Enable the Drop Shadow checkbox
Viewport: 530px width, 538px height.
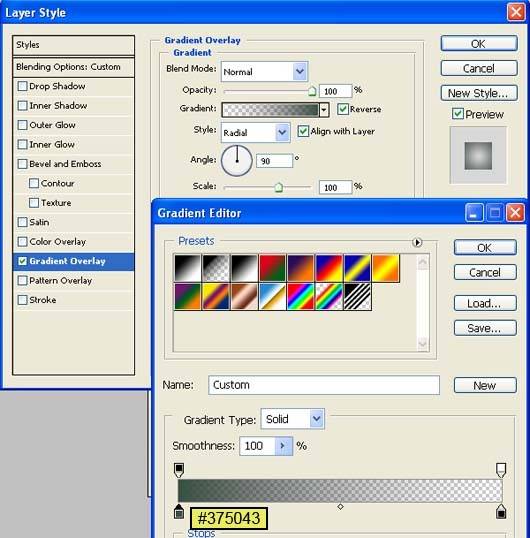pyautogui.click(x=22, y=86)
